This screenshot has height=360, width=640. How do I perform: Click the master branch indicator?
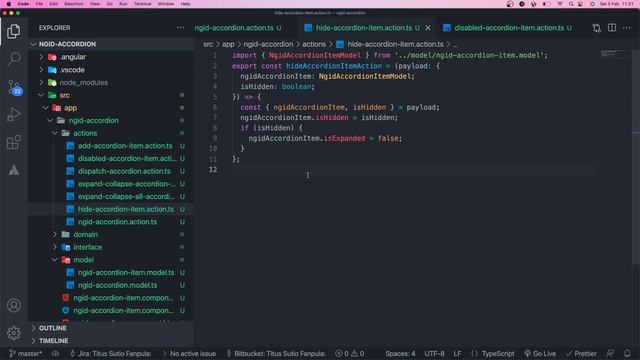coord(25,353)
